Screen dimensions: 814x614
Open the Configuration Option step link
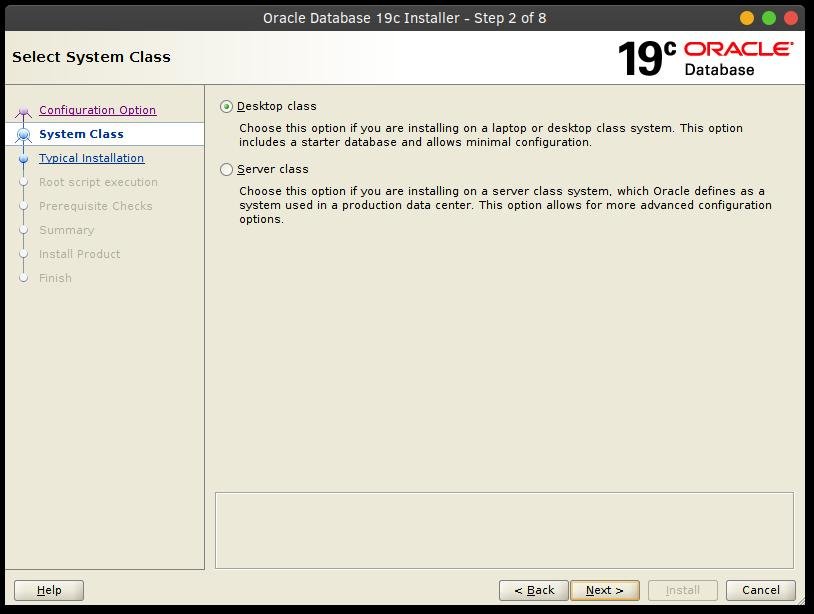point(98,110)
